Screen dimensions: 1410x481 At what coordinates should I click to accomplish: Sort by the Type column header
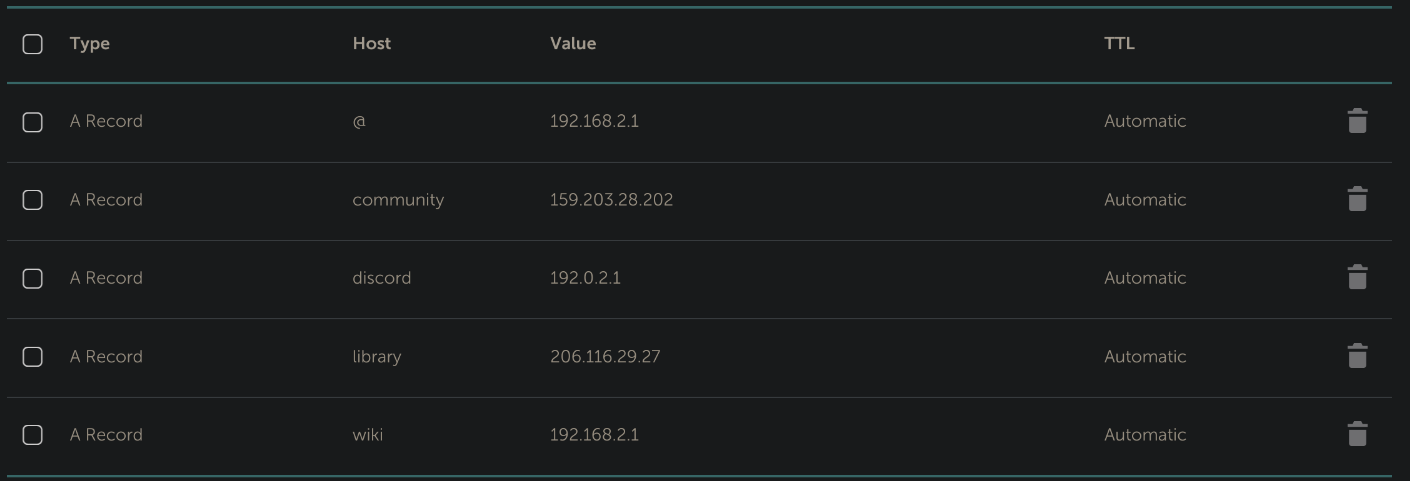pyautogui.click(x=90, y=44)
